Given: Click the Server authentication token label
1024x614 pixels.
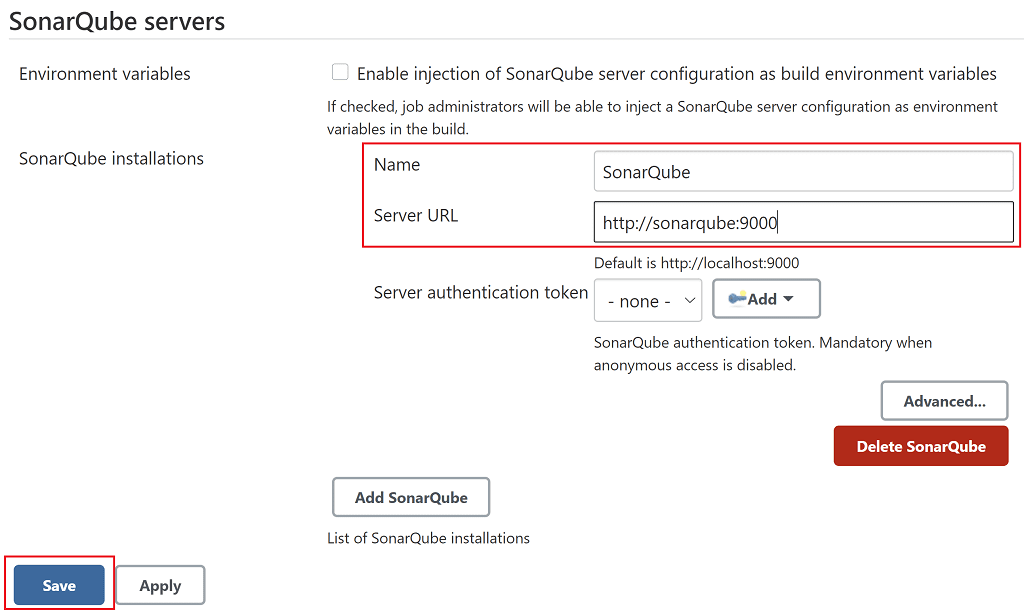Looking at the screenshot, I should (x=480, y=293).
